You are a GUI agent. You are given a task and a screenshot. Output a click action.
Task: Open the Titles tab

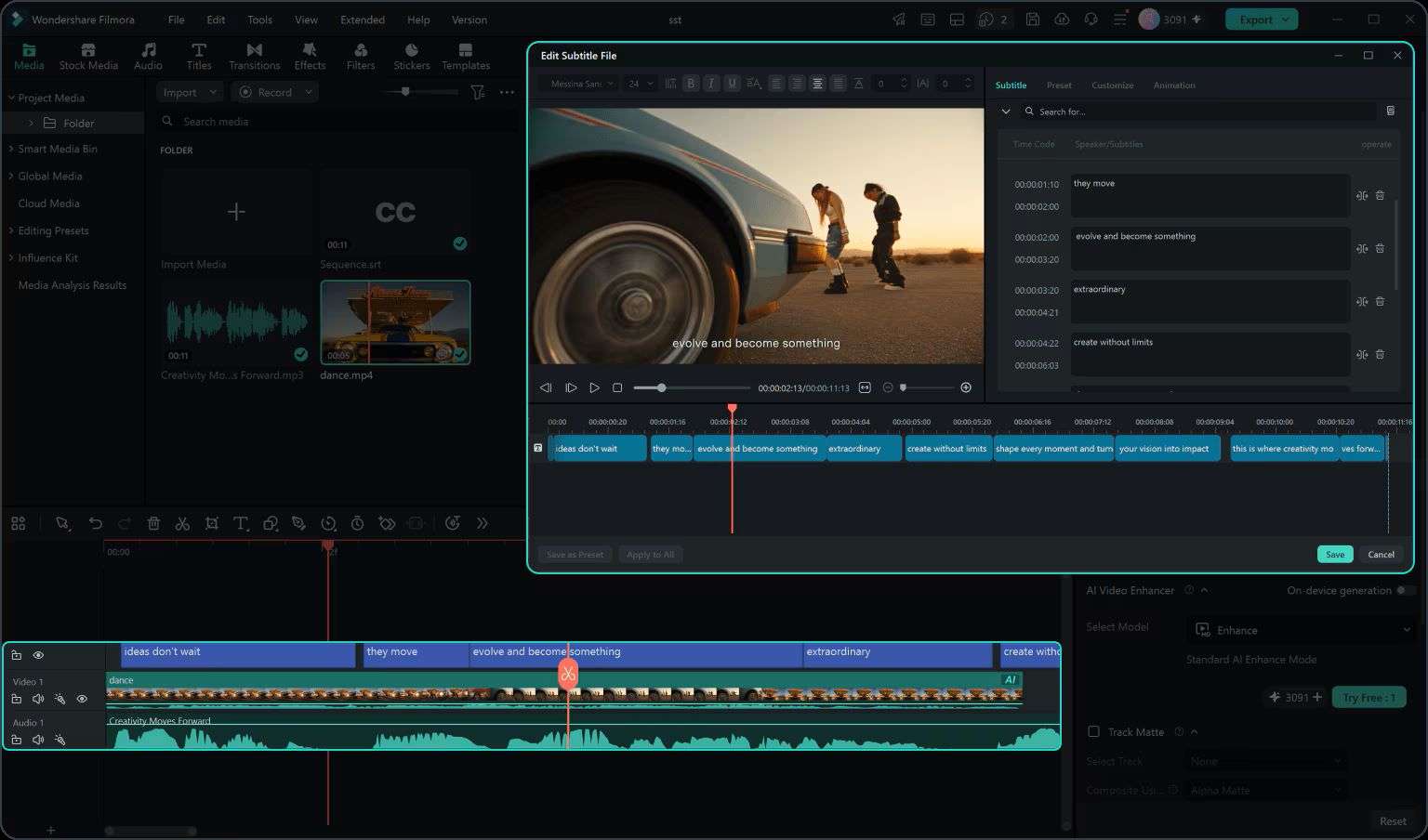(x=199, y=57)
